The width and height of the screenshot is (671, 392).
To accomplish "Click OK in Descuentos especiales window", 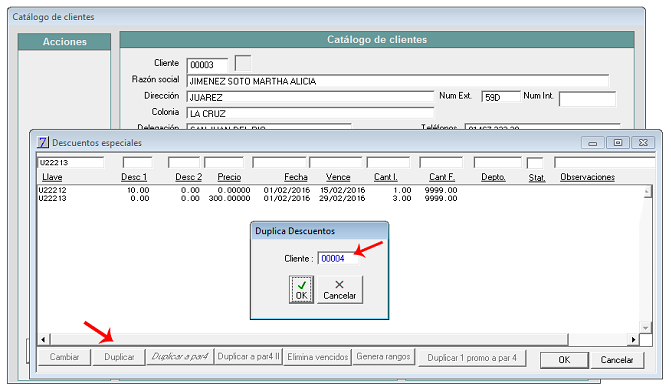I will (x=564, y=360).
